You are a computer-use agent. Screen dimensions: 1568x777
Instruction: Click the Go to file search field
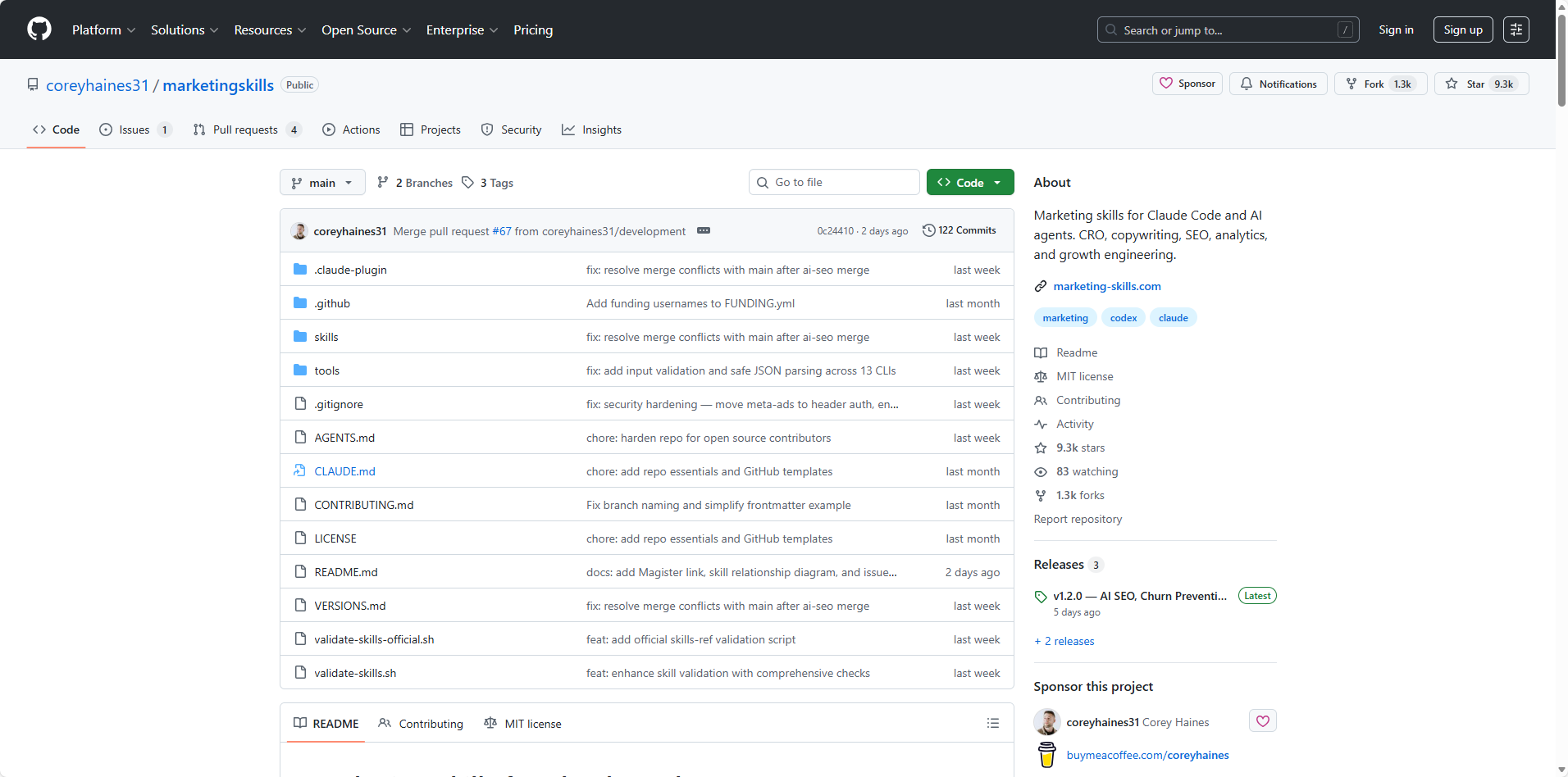click(x=834, y=182)
